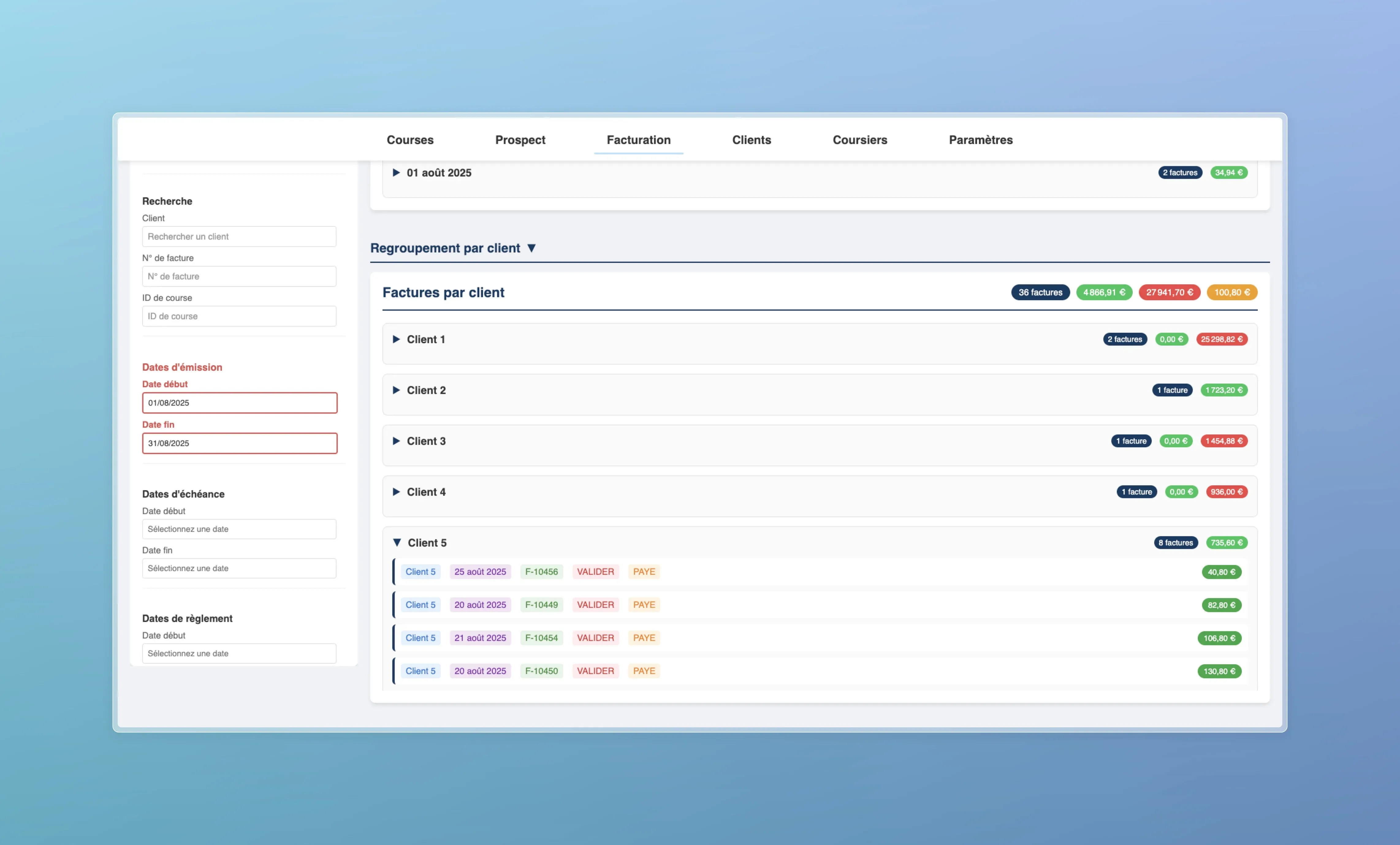This screenshot has height=845, width=1400.
Task: Expand the Client 2 invoices row
Action: [396, 390]
